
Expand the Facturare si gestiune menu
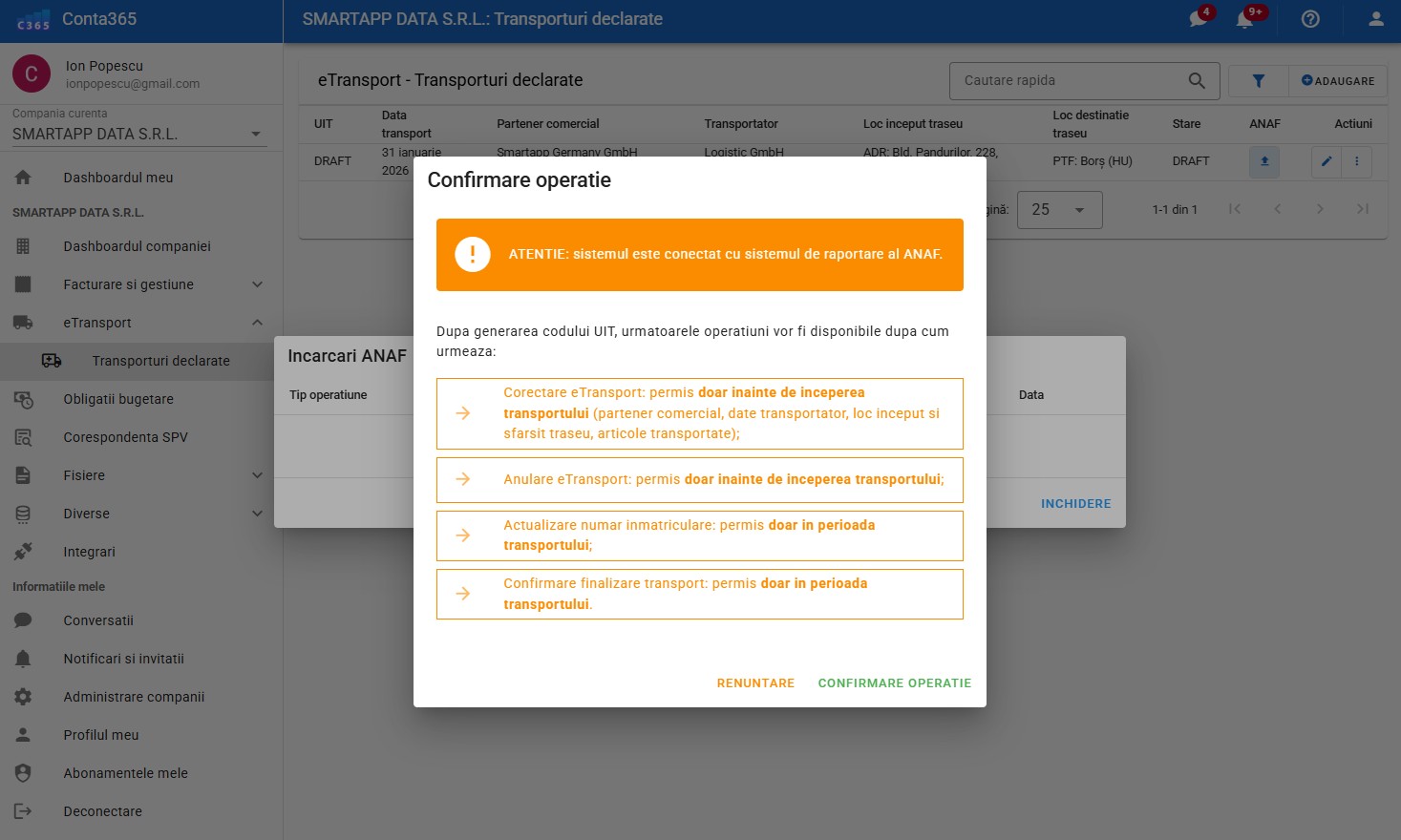(x=257, y=284)
